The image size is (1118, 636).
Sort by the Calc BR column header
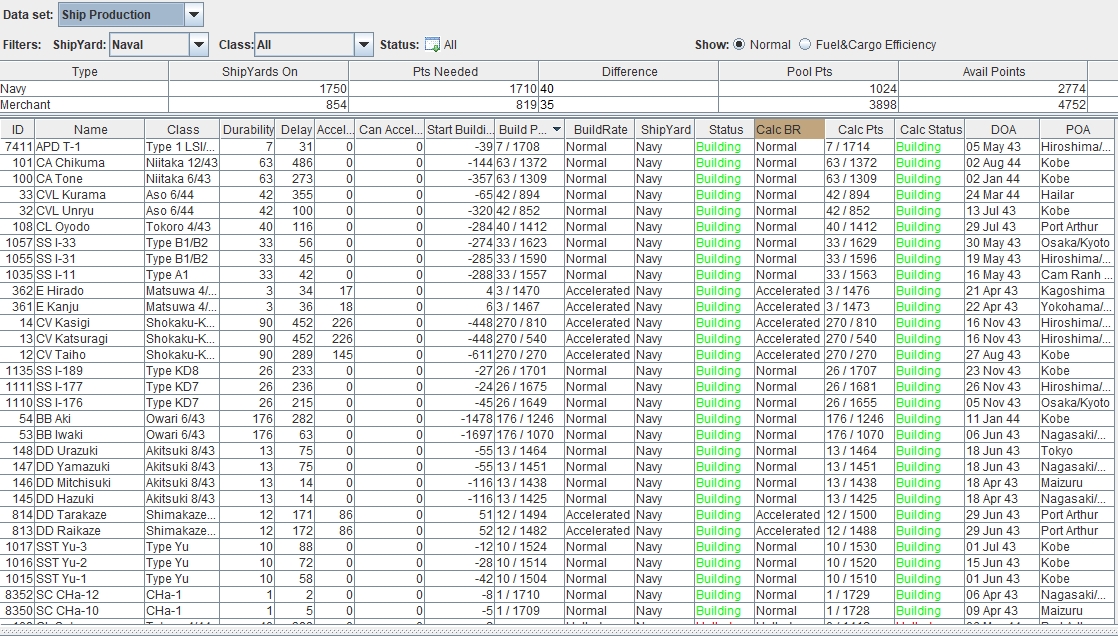pyautogui.click(x=789, y=129)
